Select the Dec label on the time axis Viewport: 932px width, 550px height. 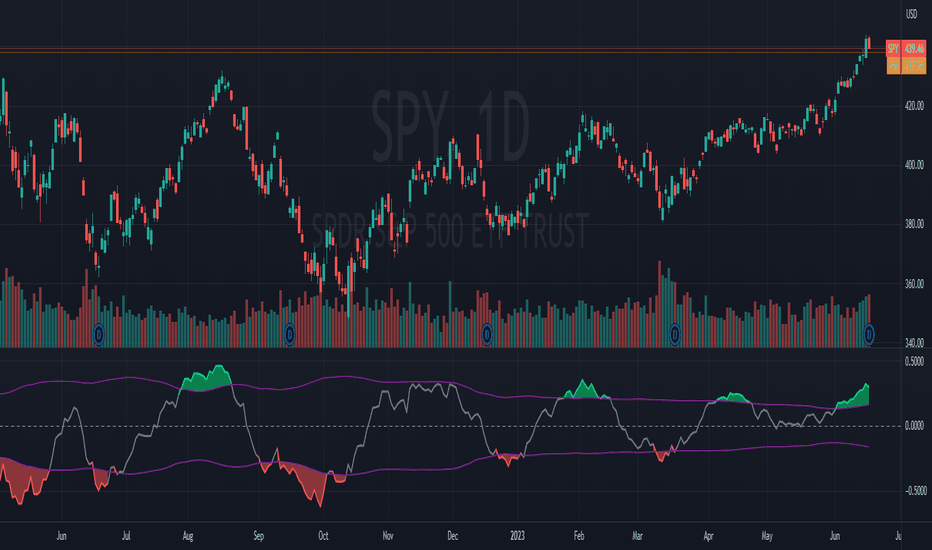pos(452,536)
